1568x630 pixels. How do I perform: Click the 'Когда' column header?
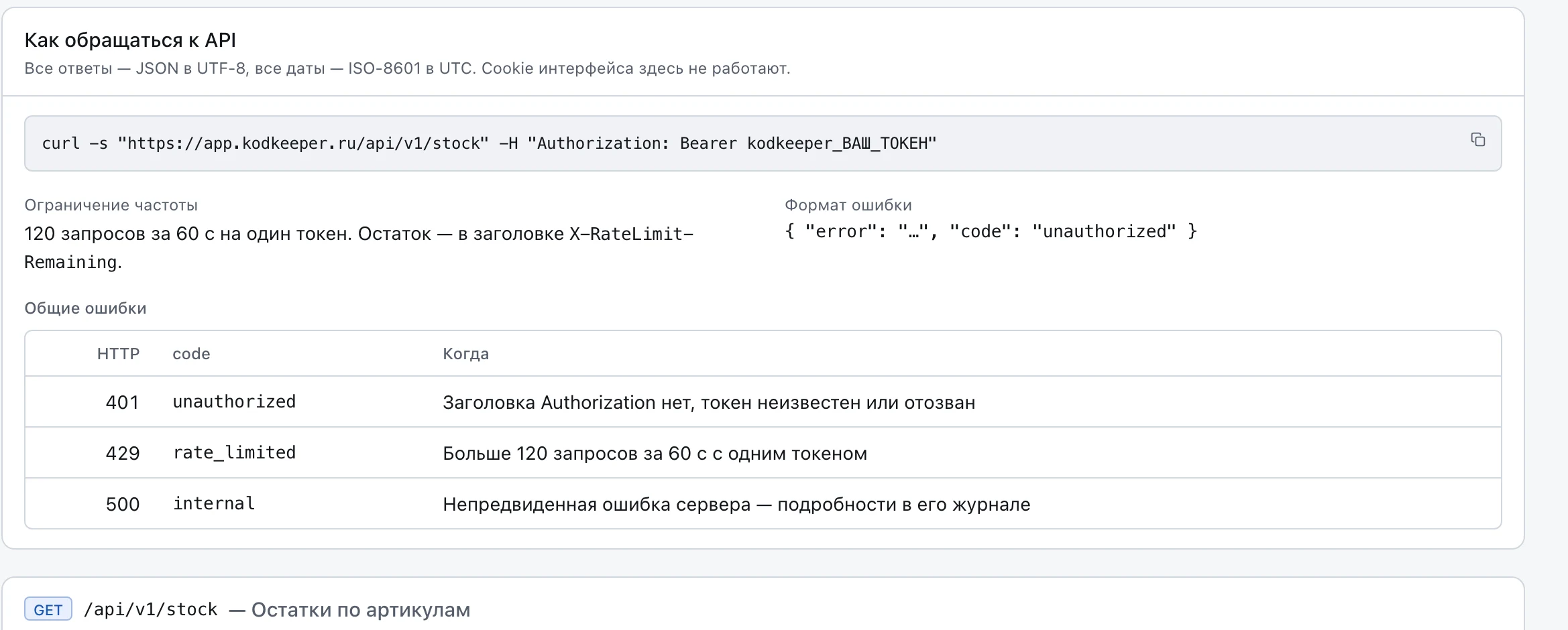pos(465,354)
